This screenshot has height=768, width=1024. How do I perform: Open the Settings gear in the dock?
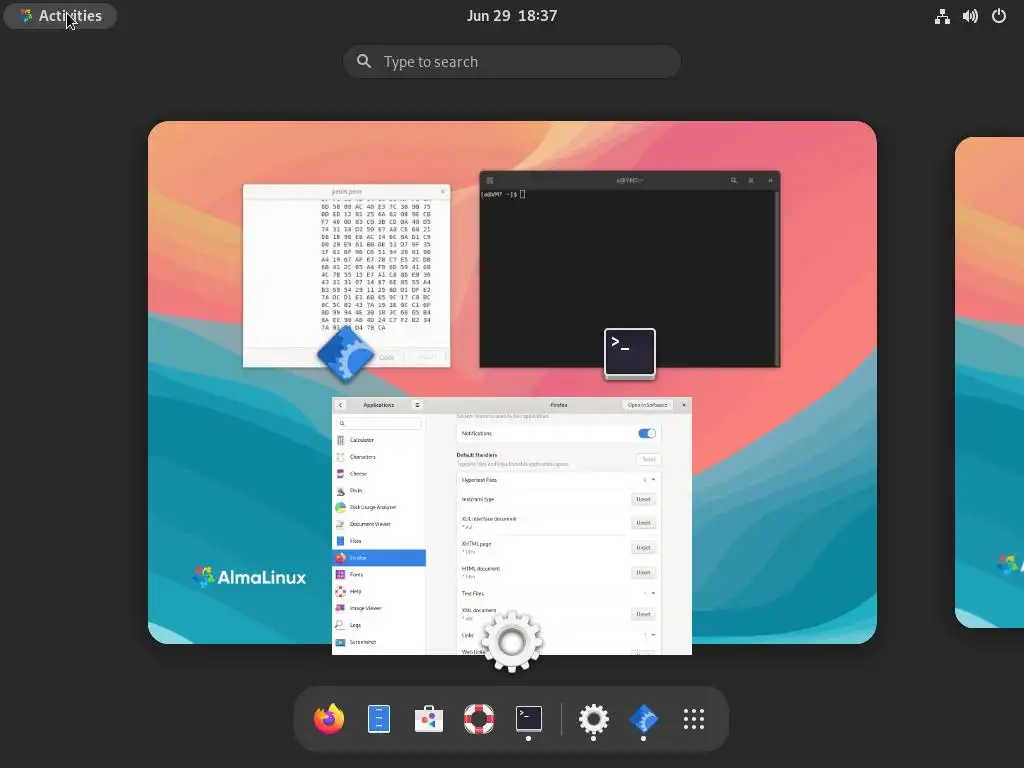(x=594, y=719)
